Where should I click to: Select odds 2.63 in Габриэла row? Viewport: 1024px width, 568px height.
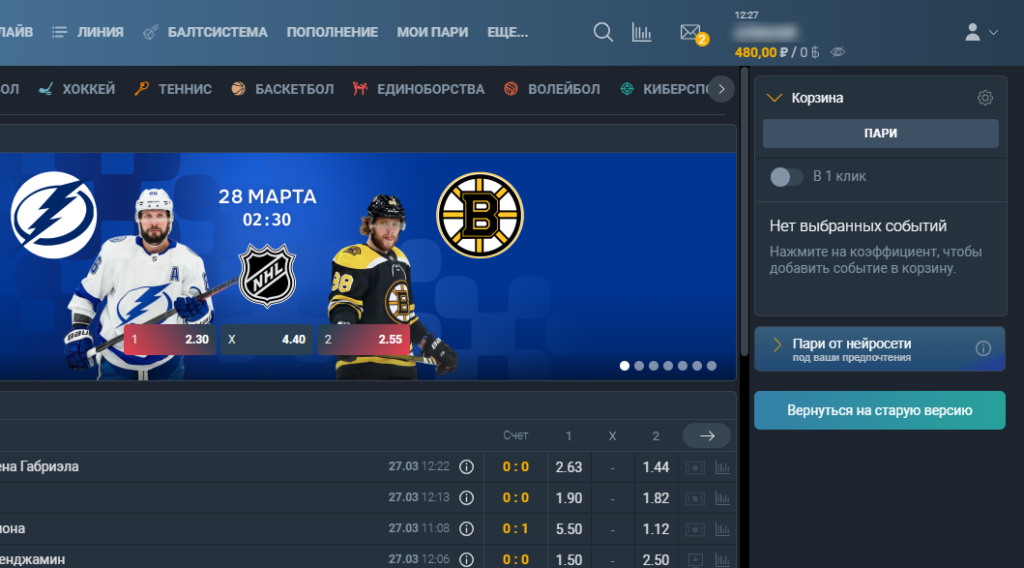[569, 467]
